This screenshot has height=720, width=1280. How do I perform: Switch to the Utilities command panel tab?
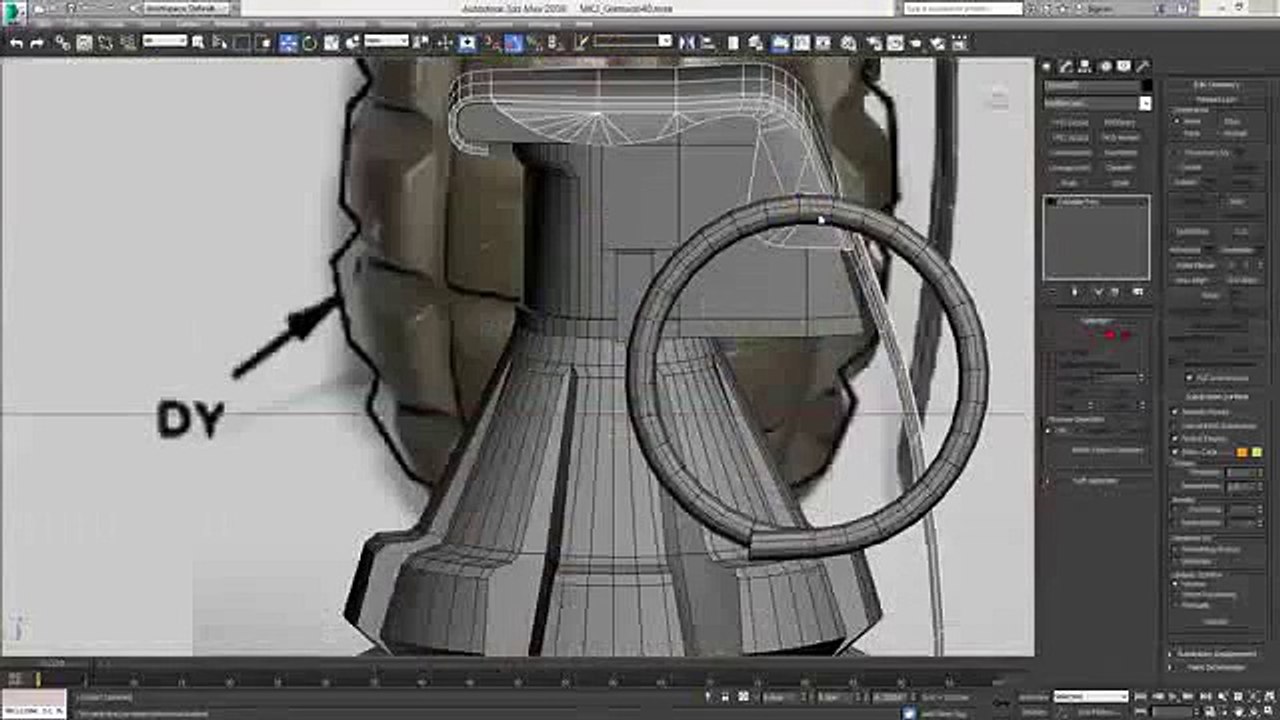click(1143, 67)
